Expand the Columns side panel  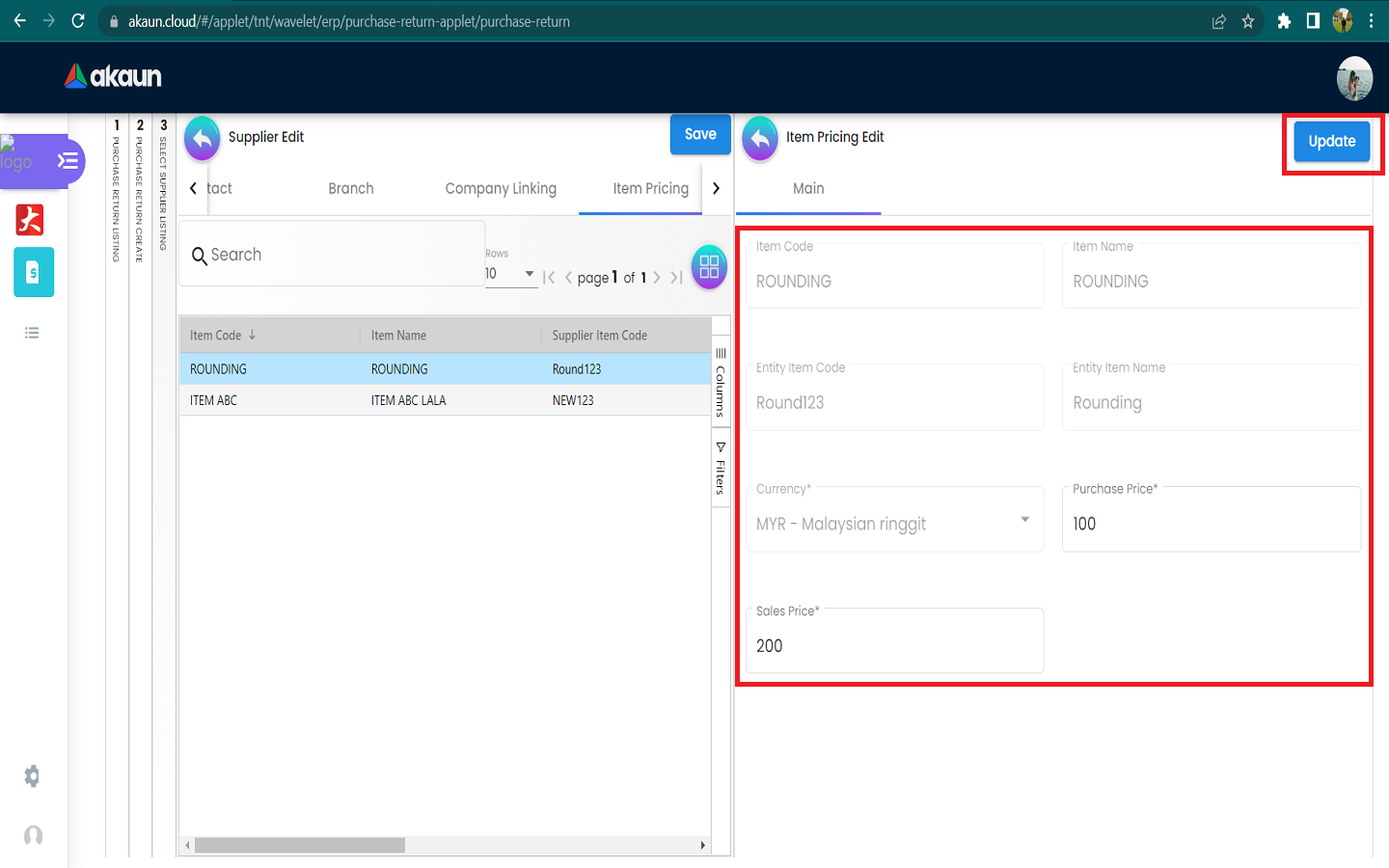[x=721, y=382]
